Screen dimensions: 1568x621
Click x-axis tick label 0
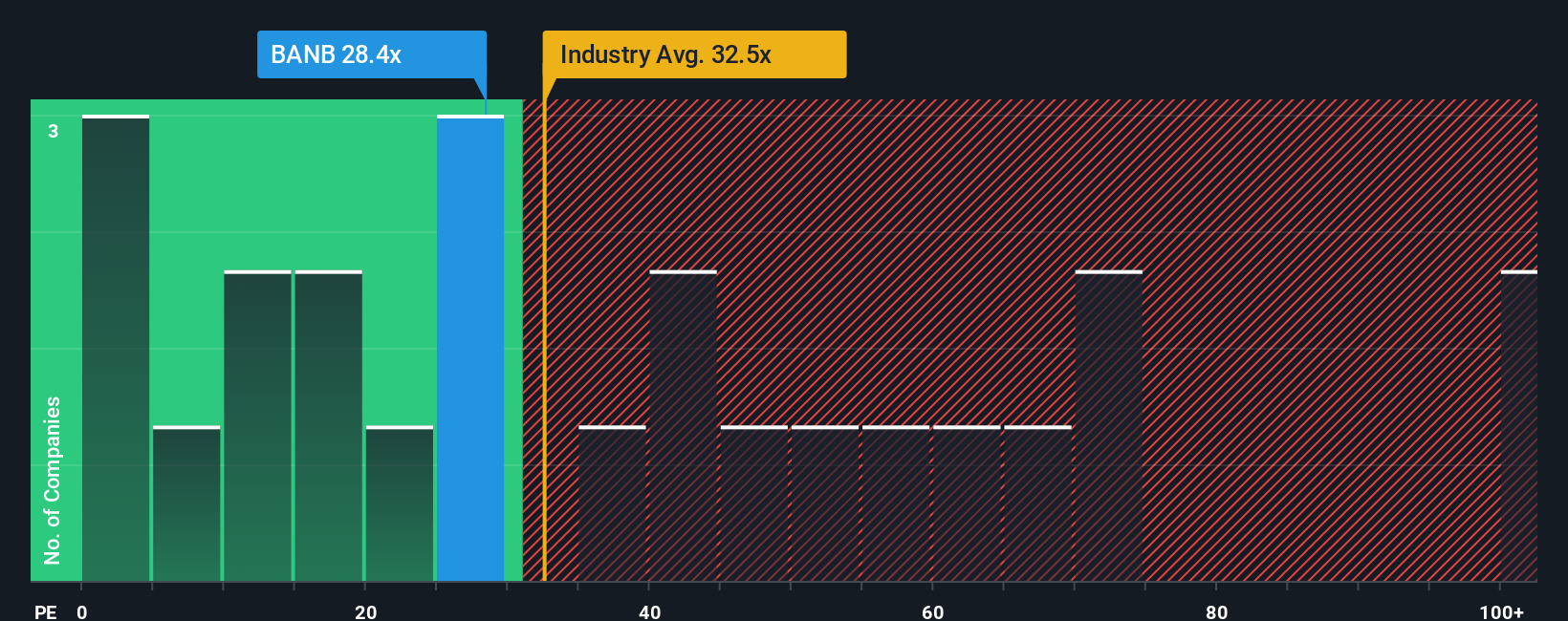coord(82,611)
